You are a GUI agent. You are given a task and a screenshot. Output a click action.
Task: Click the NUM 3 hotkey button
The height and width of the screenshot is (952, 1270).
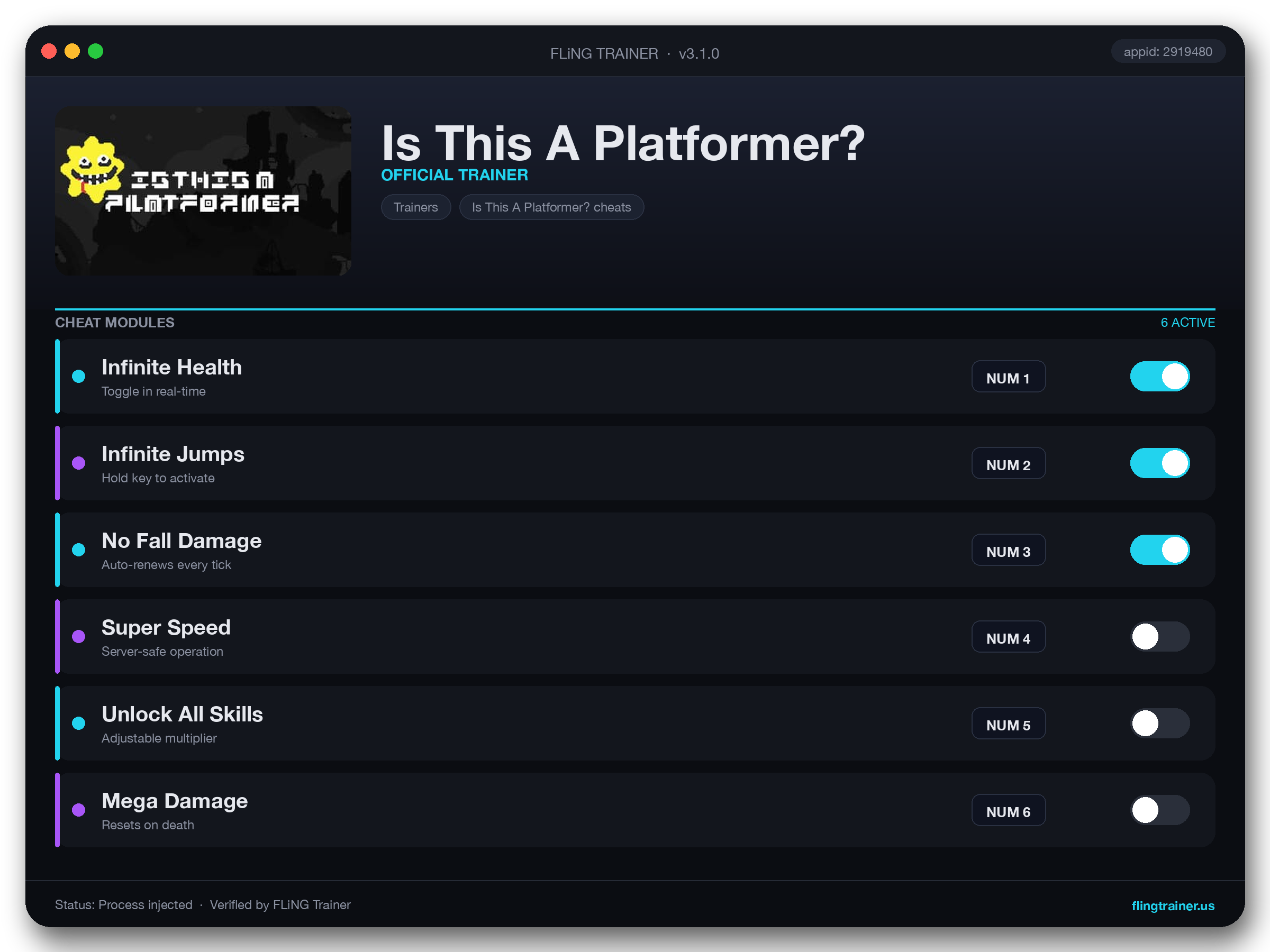click(x=1008, y=550)
